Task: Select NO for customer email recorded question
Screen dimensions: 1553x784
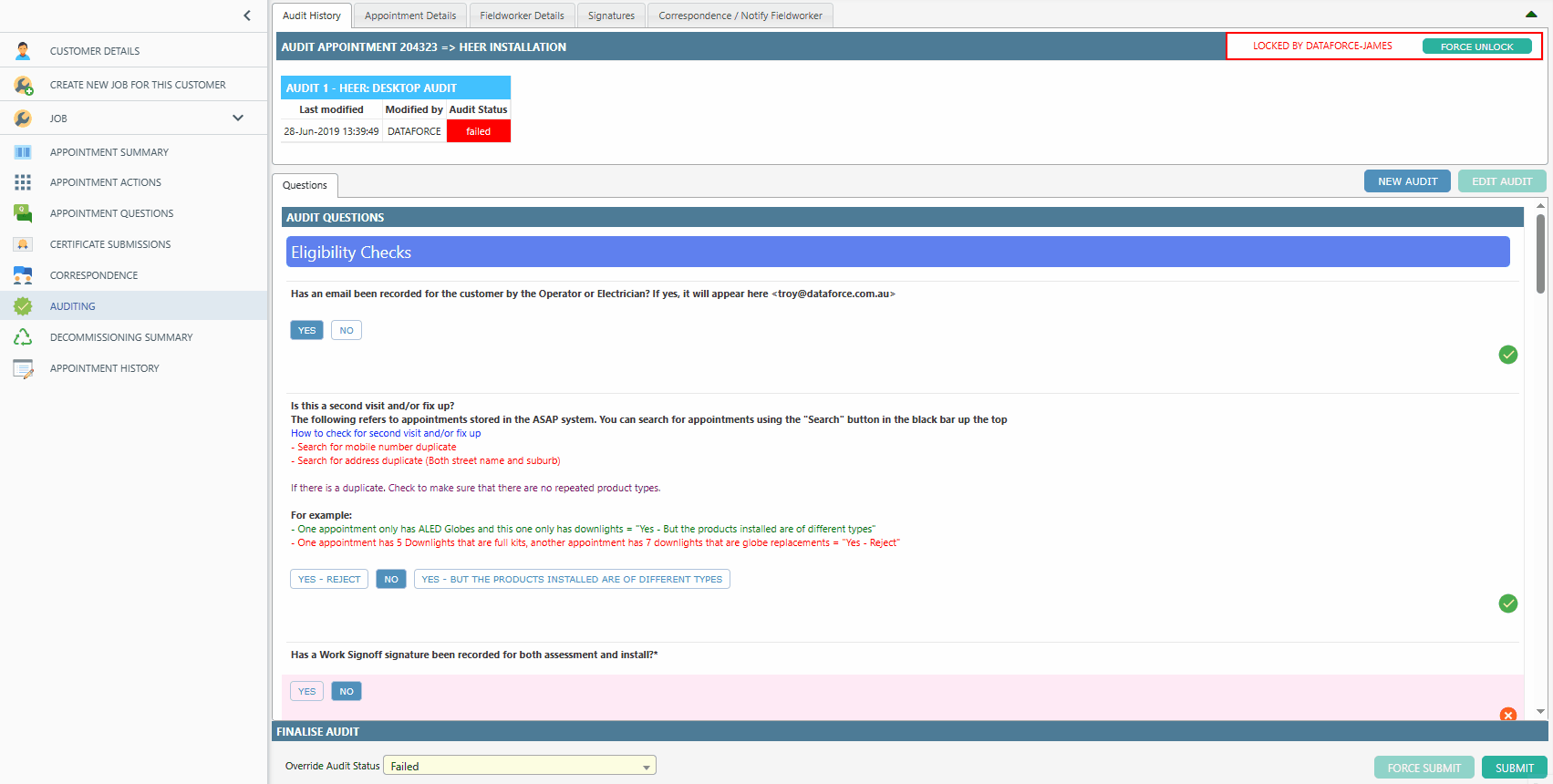Action: point(347,330)
